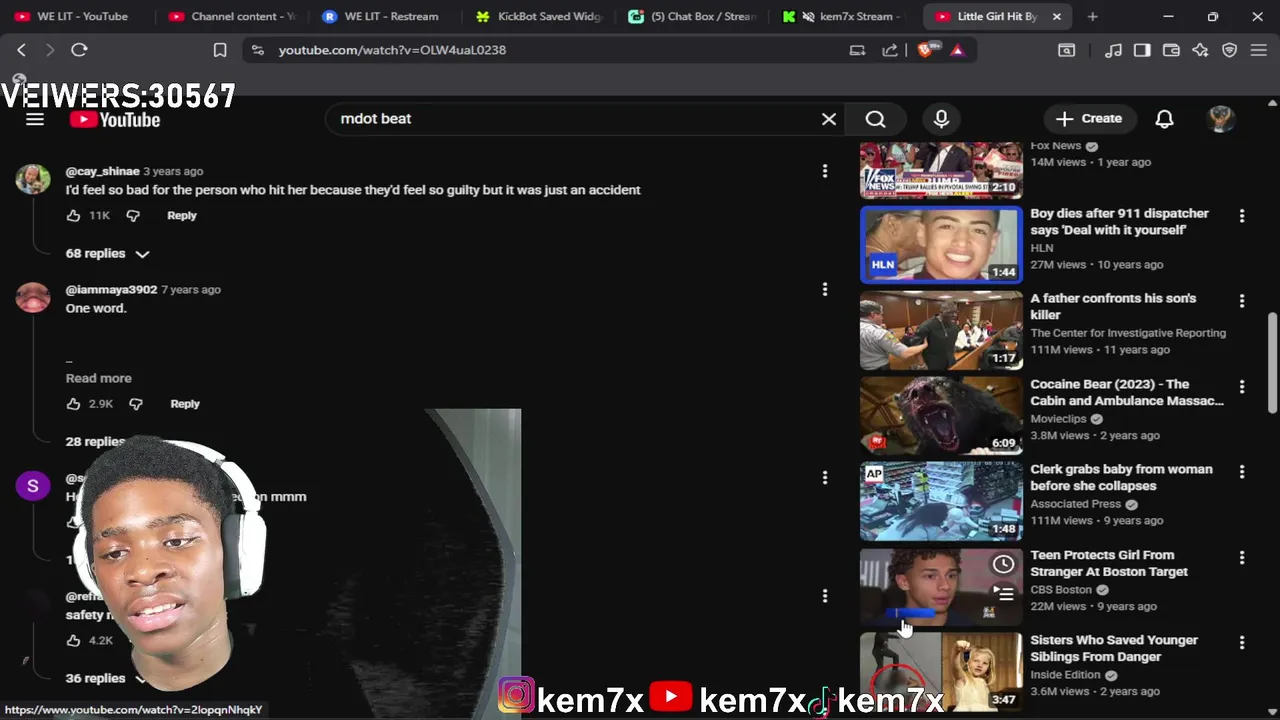Expand 'Read more' on @iammaya3902 comment
Image resolution: width=1280 pixels, height=720 pixels.
pos(98,378)
